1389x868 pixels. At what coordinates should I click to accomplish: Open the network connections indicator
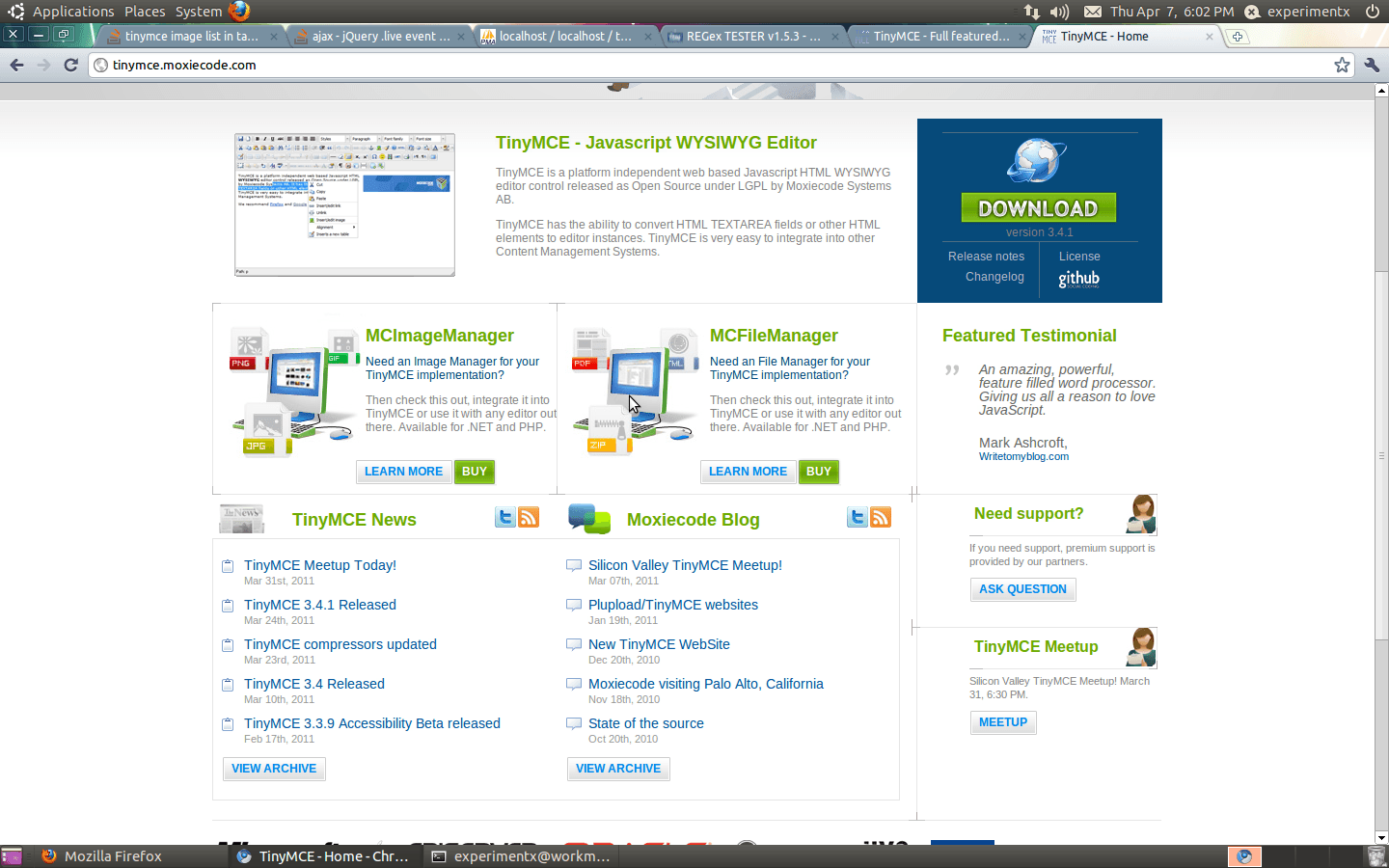(x=1031, y=12)
